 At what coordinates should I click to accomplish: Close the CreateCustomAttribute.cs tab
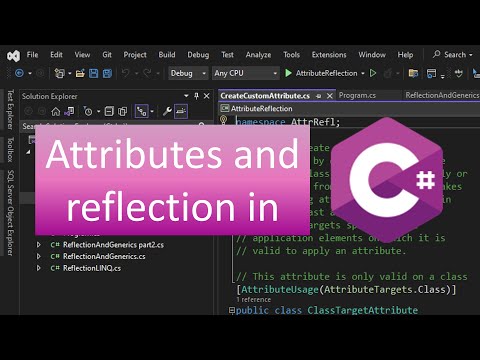tap(330, 96)
